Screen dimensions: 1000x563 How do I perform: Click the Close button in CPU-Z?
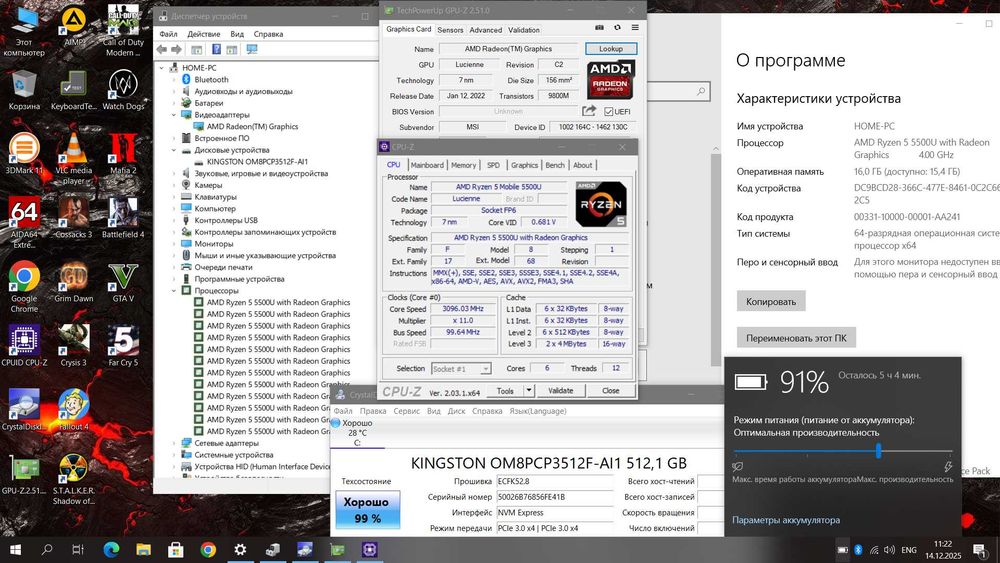click(x=610, y=390)
